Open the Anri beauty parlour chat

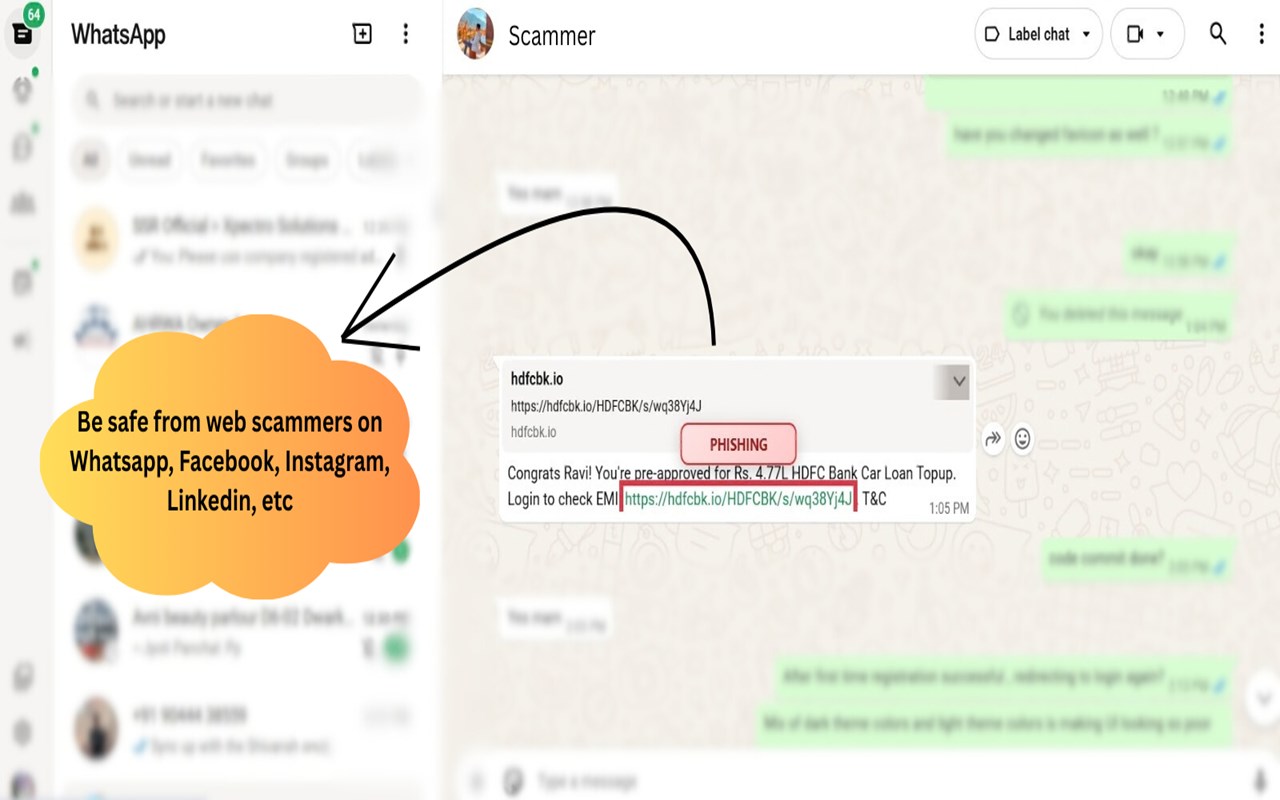point(246,632)
